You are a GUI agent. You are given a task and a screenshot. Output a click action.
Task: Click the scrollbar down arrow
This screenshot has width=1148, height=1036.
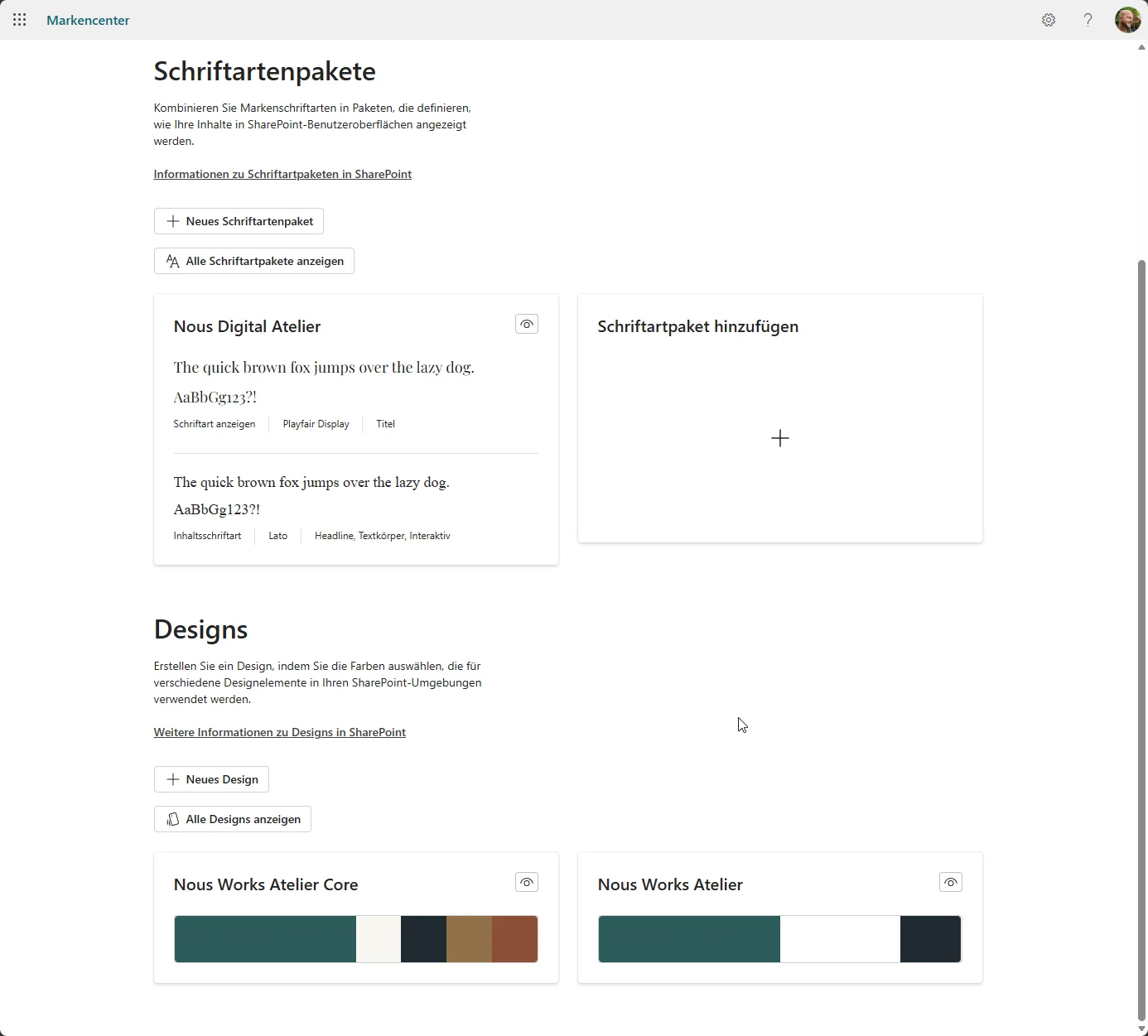[1141, 1029]
